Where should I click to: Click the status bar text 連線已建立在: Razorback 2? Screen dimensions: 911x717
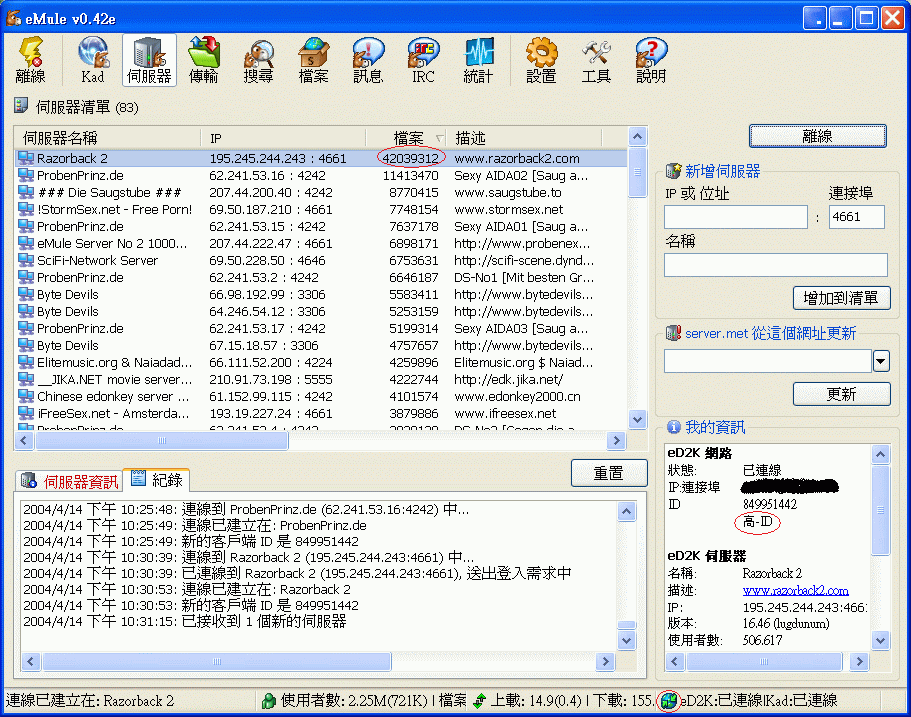click(x=90, y=701)
